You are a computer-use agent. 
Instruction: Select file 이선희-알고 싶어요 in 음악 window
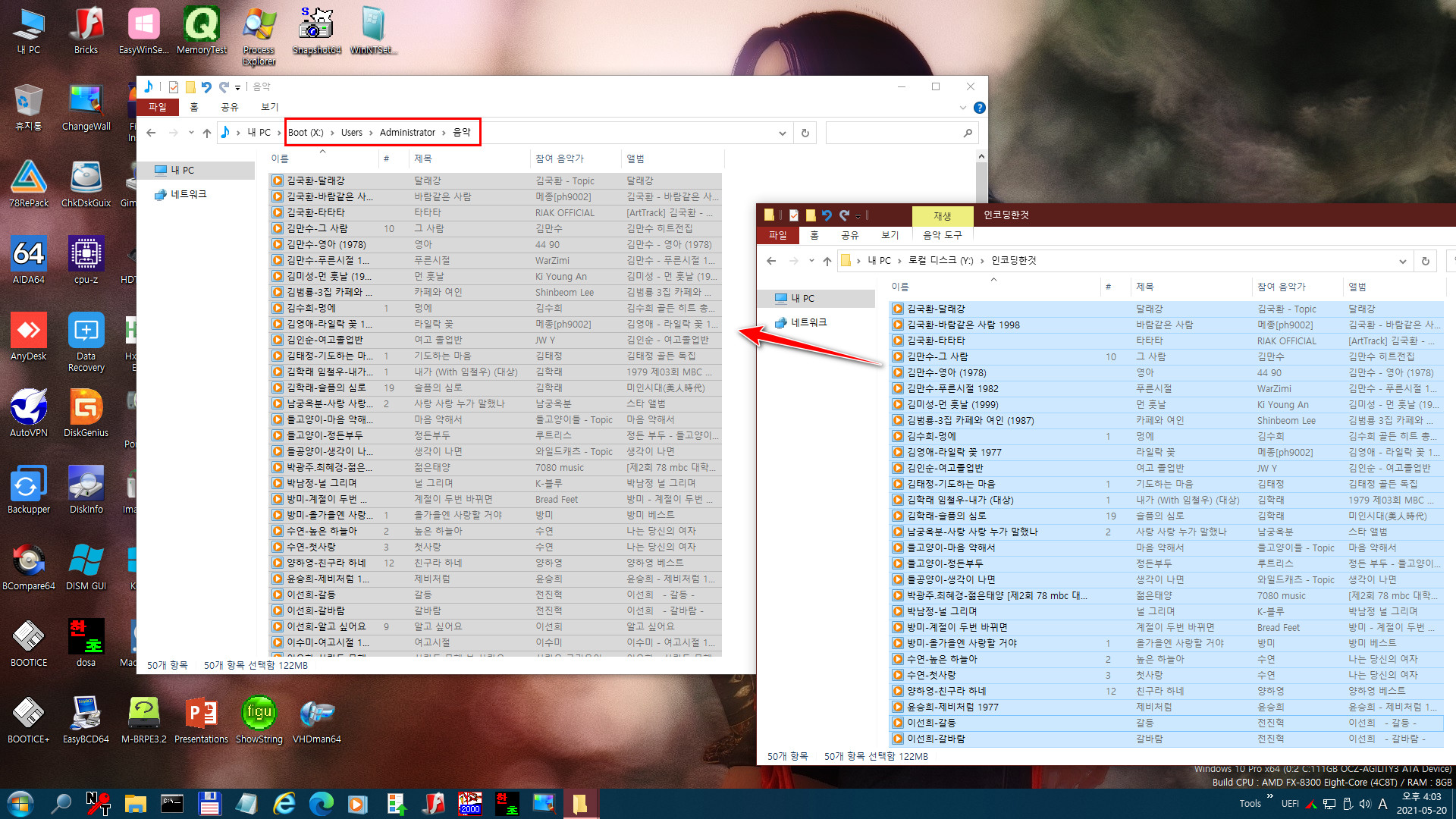pyautogui.click(x=495, y=627)
